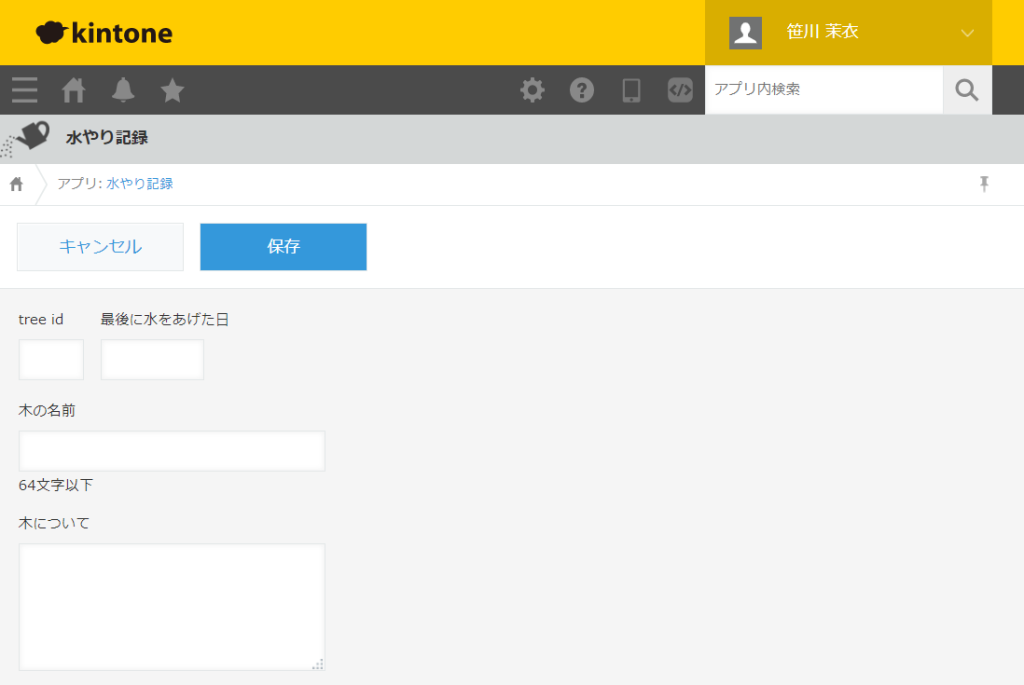Expand the 笹川 茉衣 user menu arrow
Screen dimensions: 1024x685
point(968,33)
